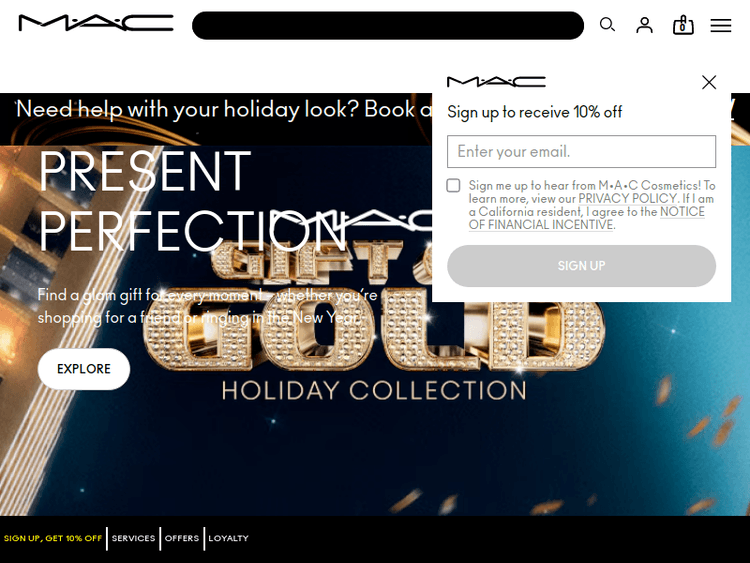The width and height of the screenshot is (750, 563).
Task: Open the account profile icon
Action: 644,25
